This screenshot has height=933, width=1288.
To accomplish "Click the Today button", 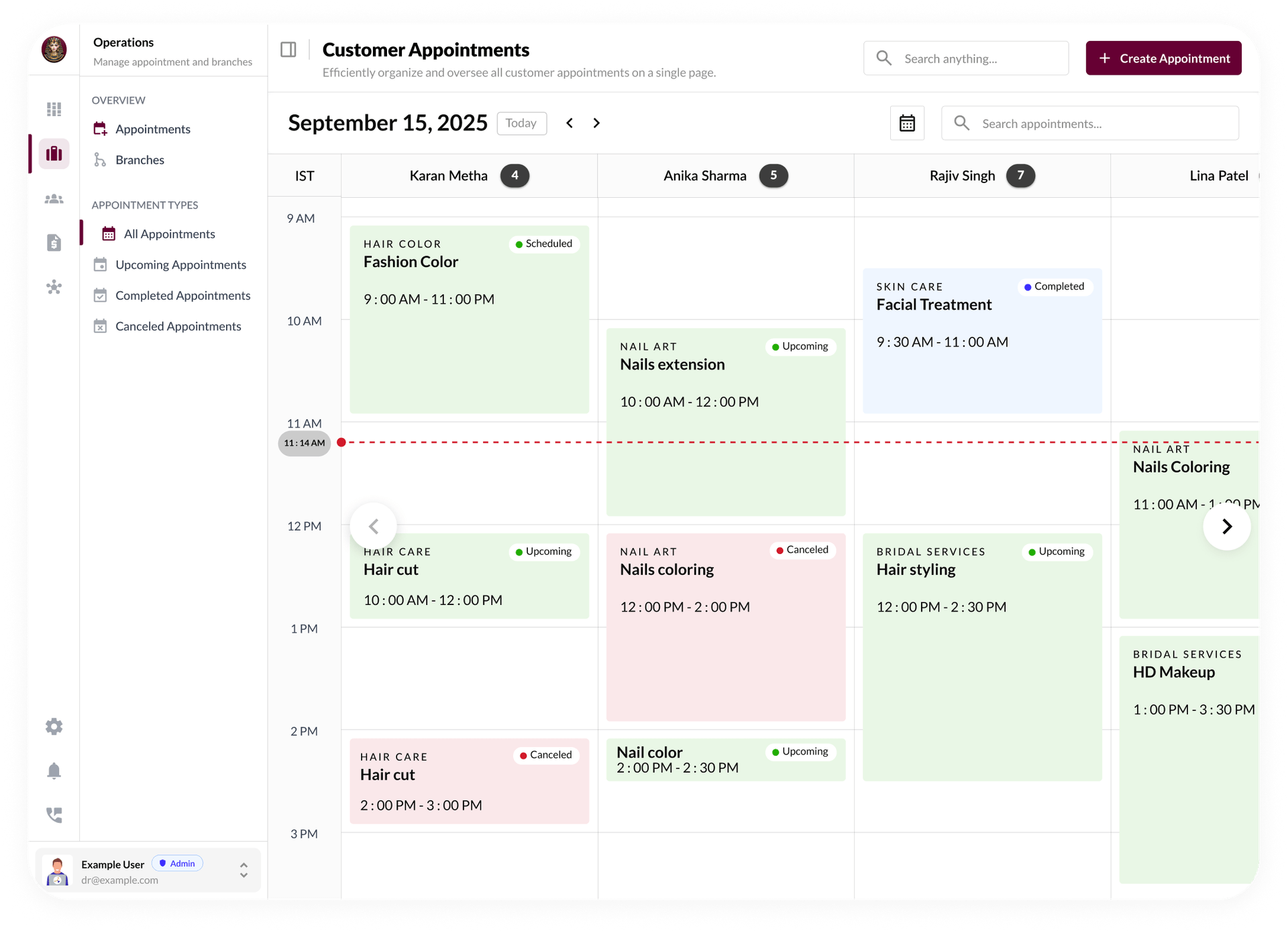I will point(522,123).
